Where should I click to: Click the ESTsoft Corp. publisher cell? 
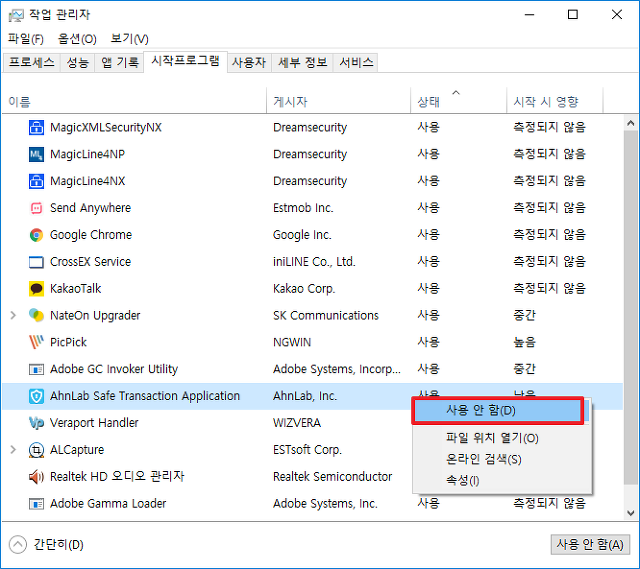(x=307, y=450)
